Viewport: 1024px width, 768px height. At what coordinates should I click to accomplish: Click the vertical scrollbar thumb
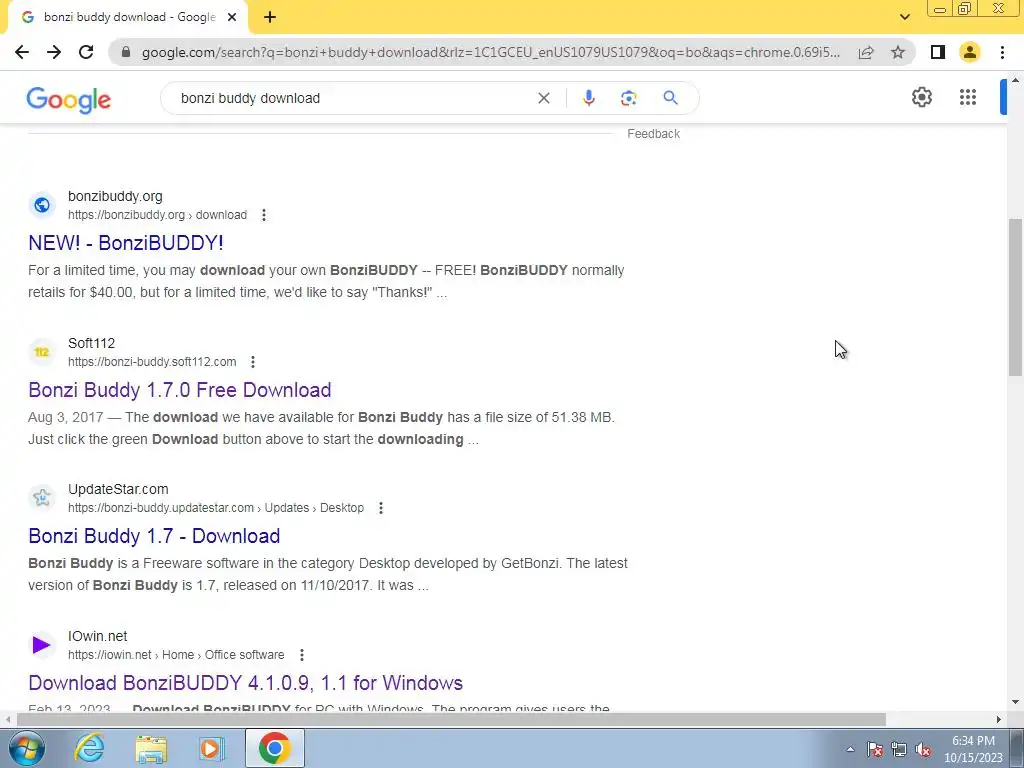1015,297
